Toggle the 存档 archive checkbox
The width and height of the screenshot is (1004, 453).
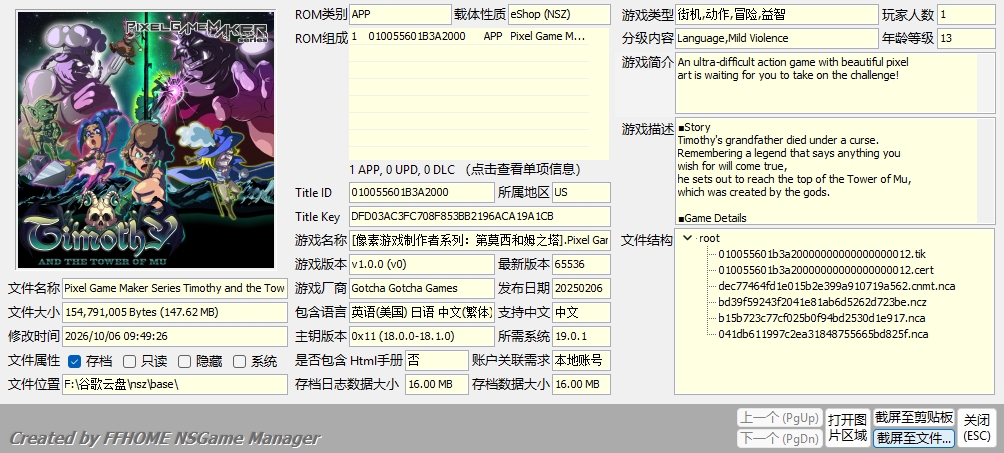coord(74,361)
